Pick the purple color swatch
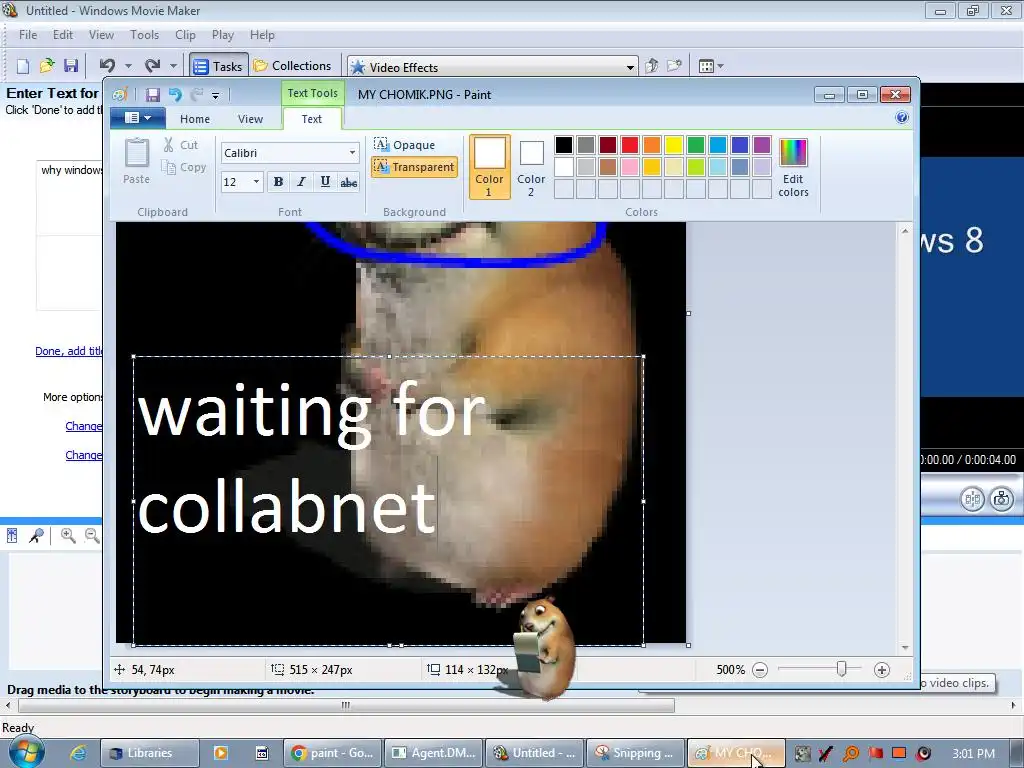The image size is (1024, 768). [x=761, y=145]
